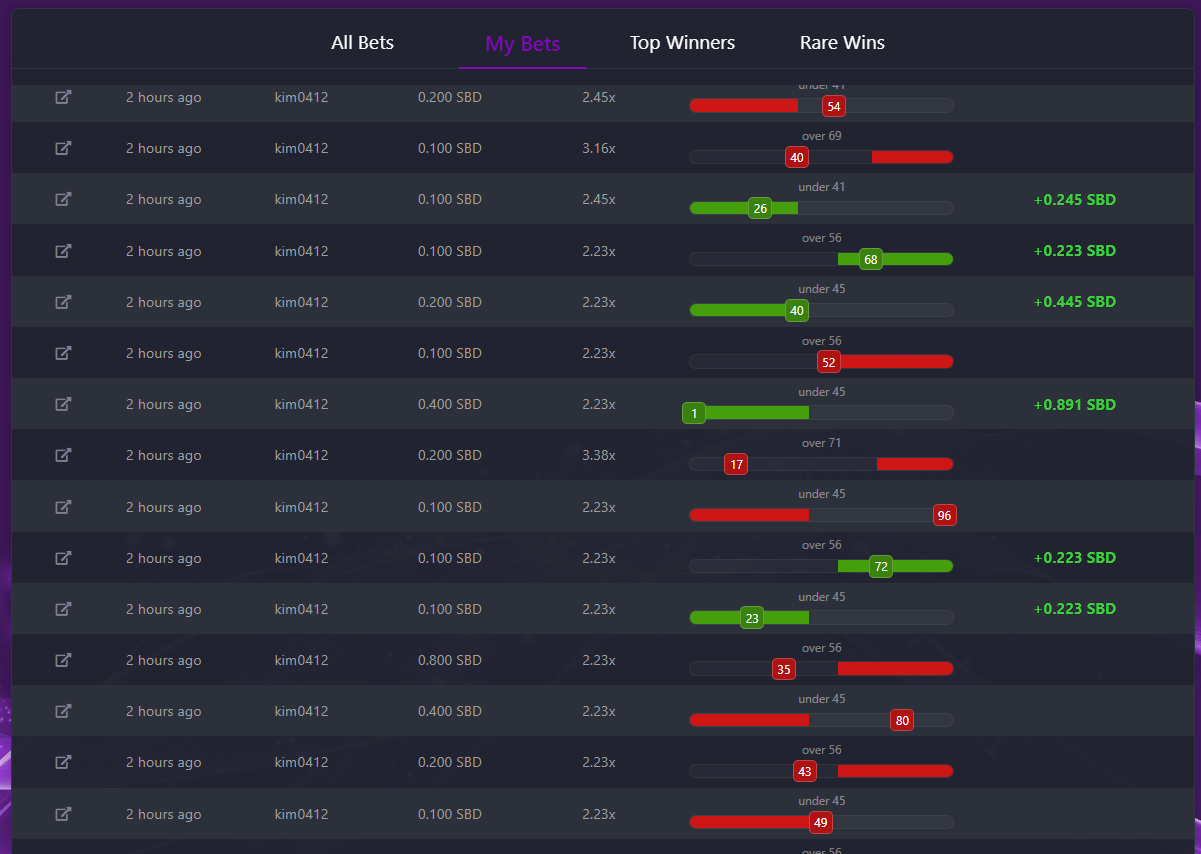Click open-bet icon for the +0.245 SBD win

point(63,199)
